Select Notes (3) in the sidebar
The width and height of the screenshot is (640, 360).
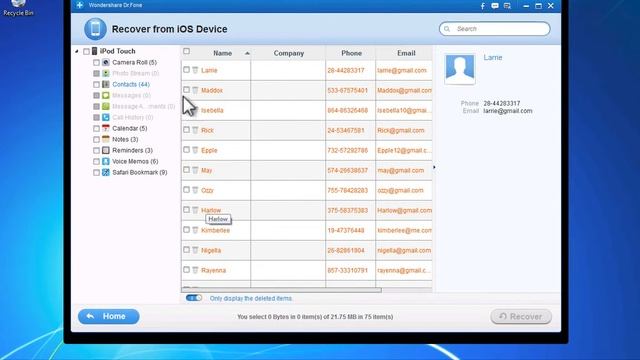125,139
